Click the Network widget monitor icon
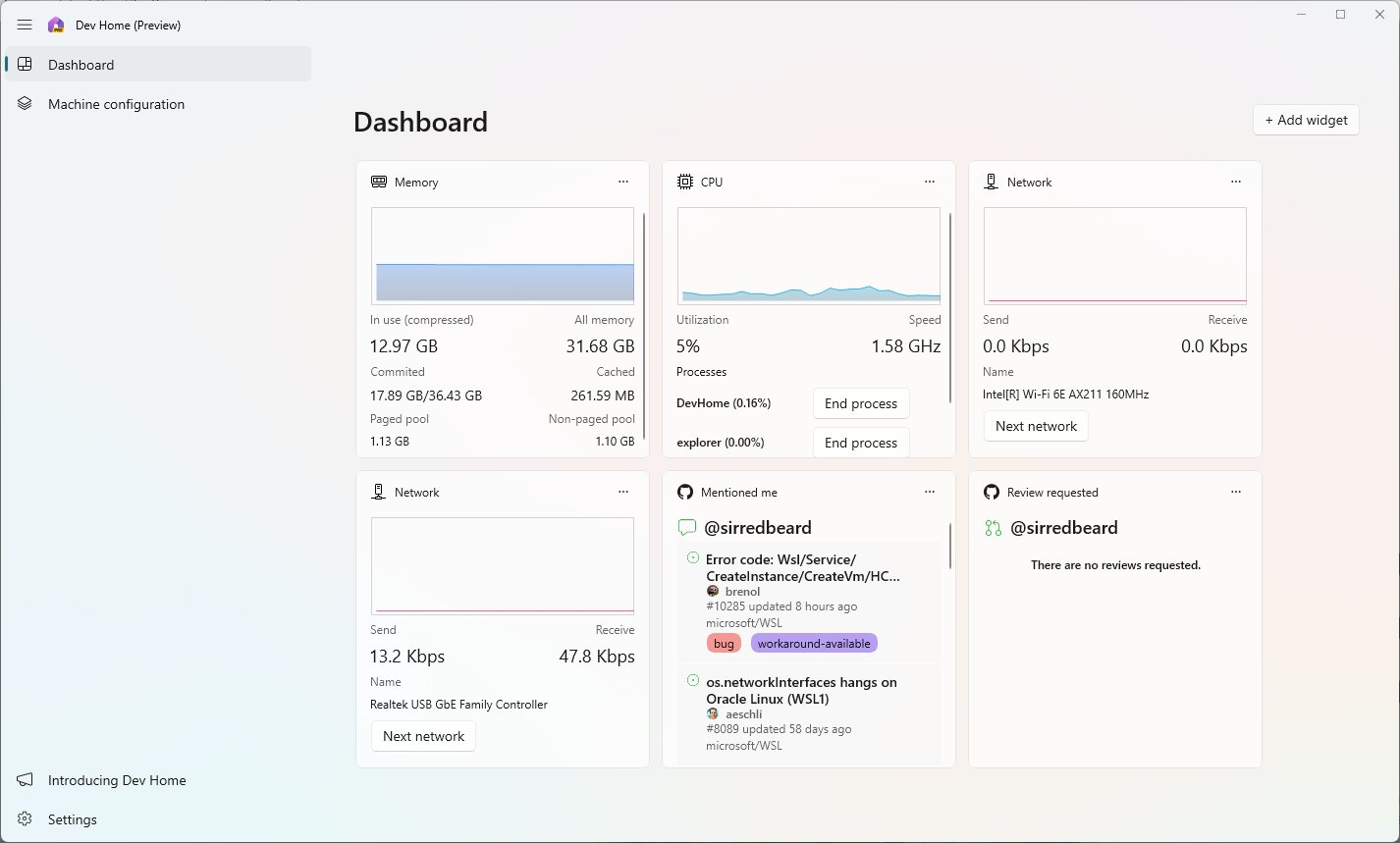 [991, 182]
